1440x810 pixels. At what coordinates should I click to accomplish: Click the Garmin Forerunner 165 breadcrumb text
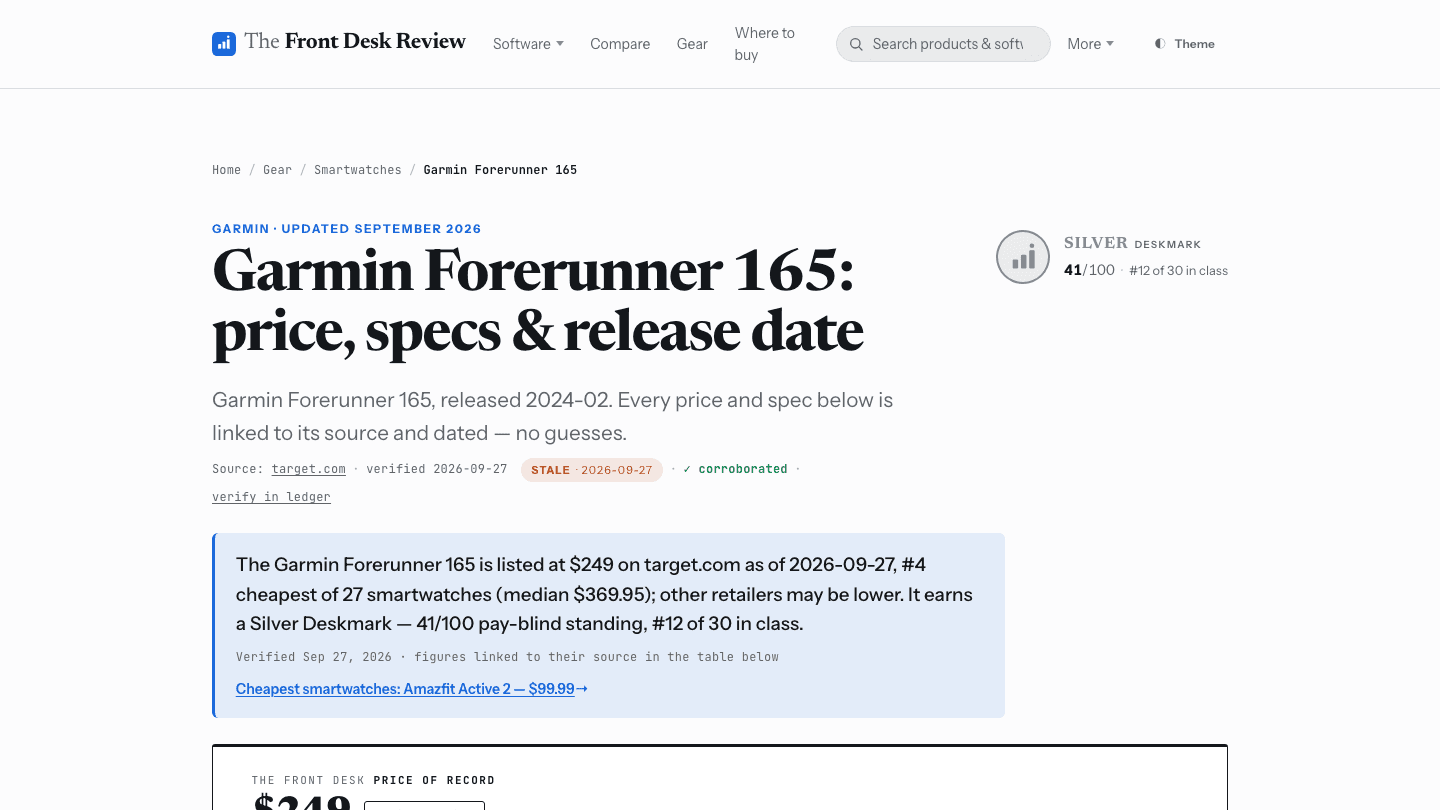coord(500,170)
